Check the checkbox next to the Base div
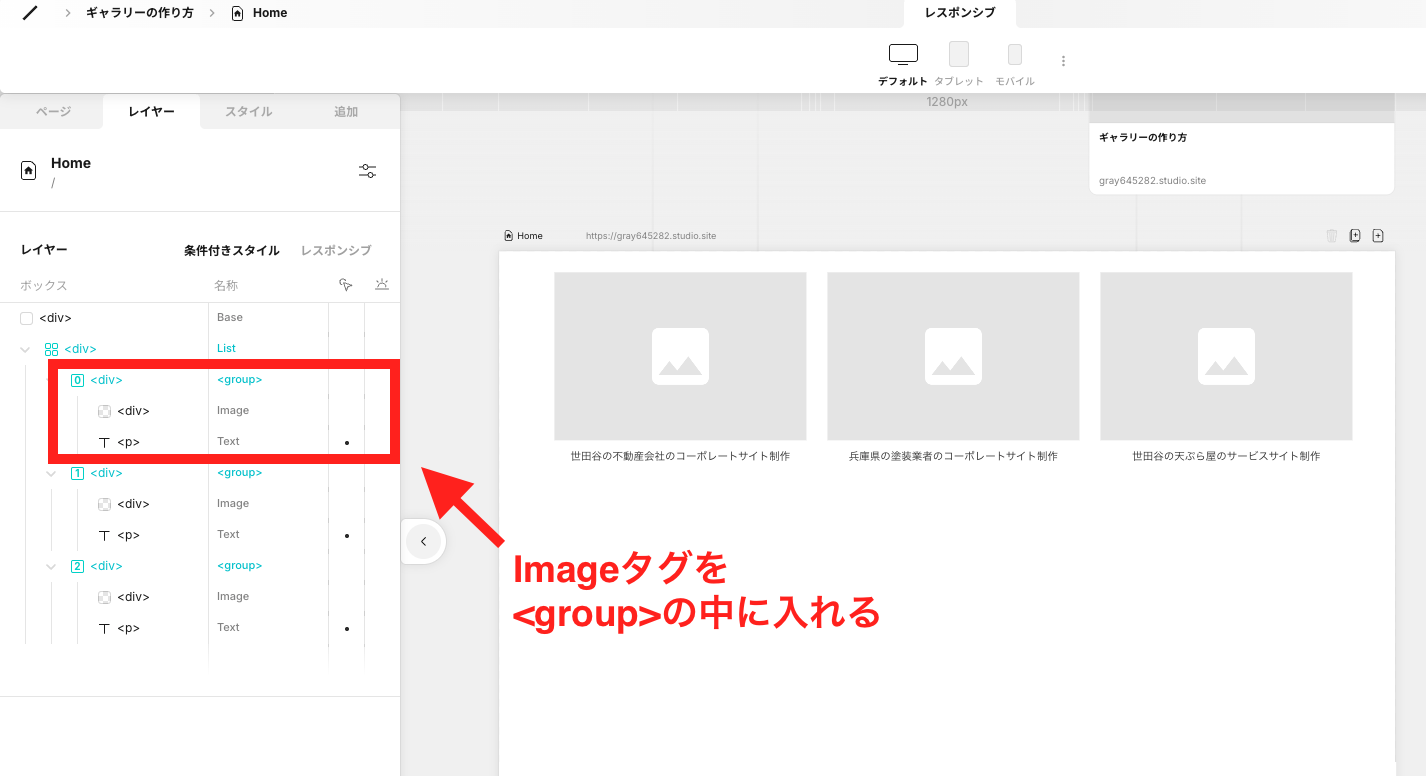Viewport: 1426px width, 776px height. [25, 317]
